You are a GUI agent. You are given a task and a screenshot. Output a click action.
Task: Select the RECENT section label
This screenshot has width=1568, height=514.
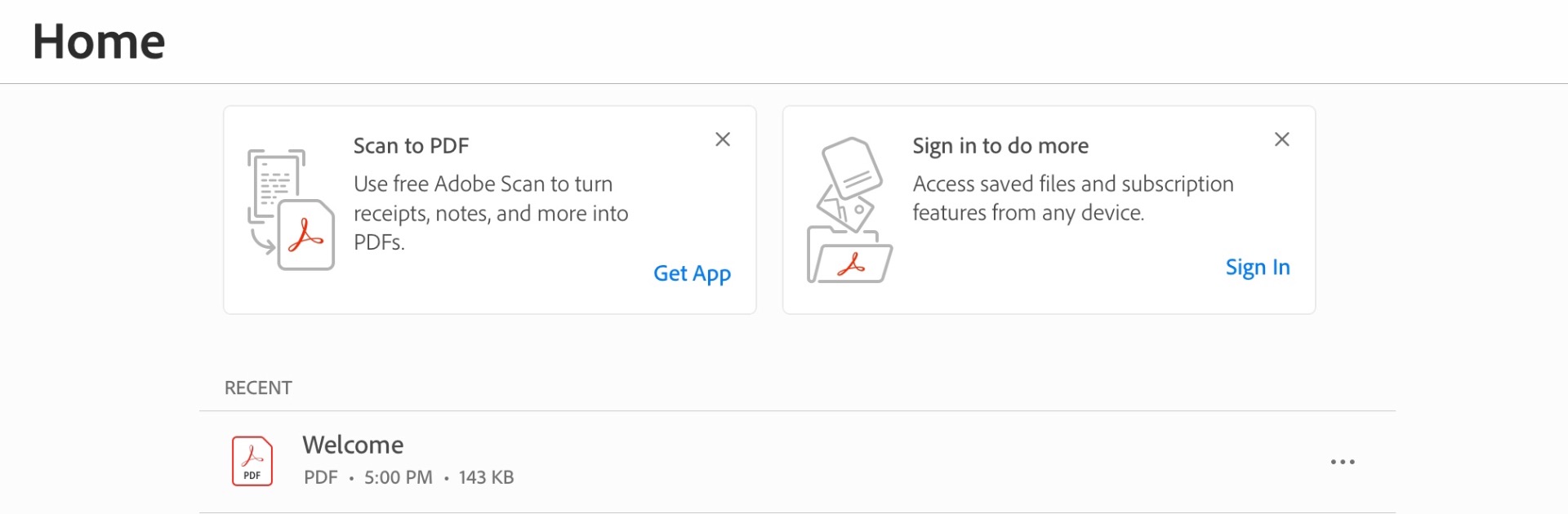click(258, 388)
